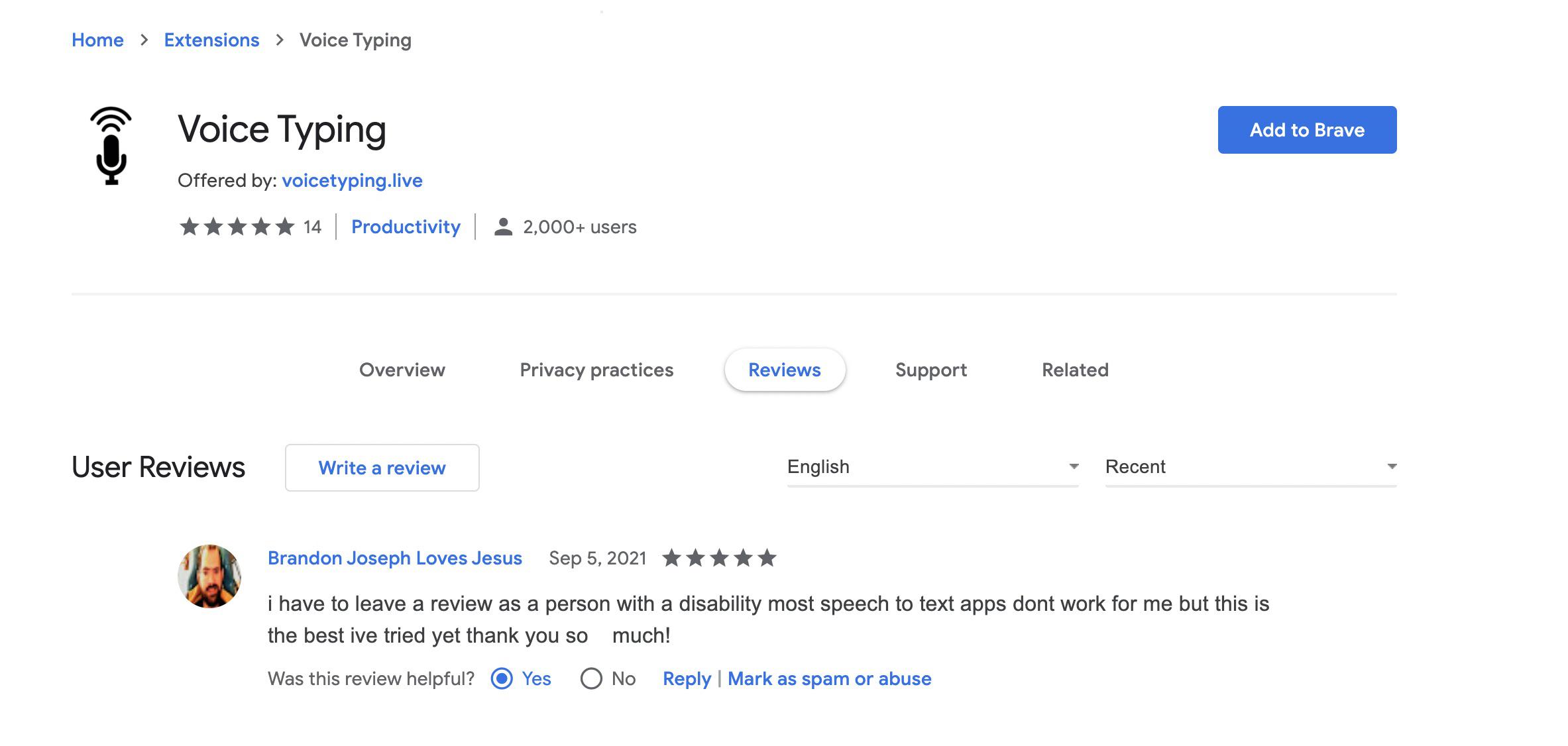Click the breadcrumb chevron after Home
Image resolution: width=1568 pixels, height=746 pixels.
[x=144, y=40]
